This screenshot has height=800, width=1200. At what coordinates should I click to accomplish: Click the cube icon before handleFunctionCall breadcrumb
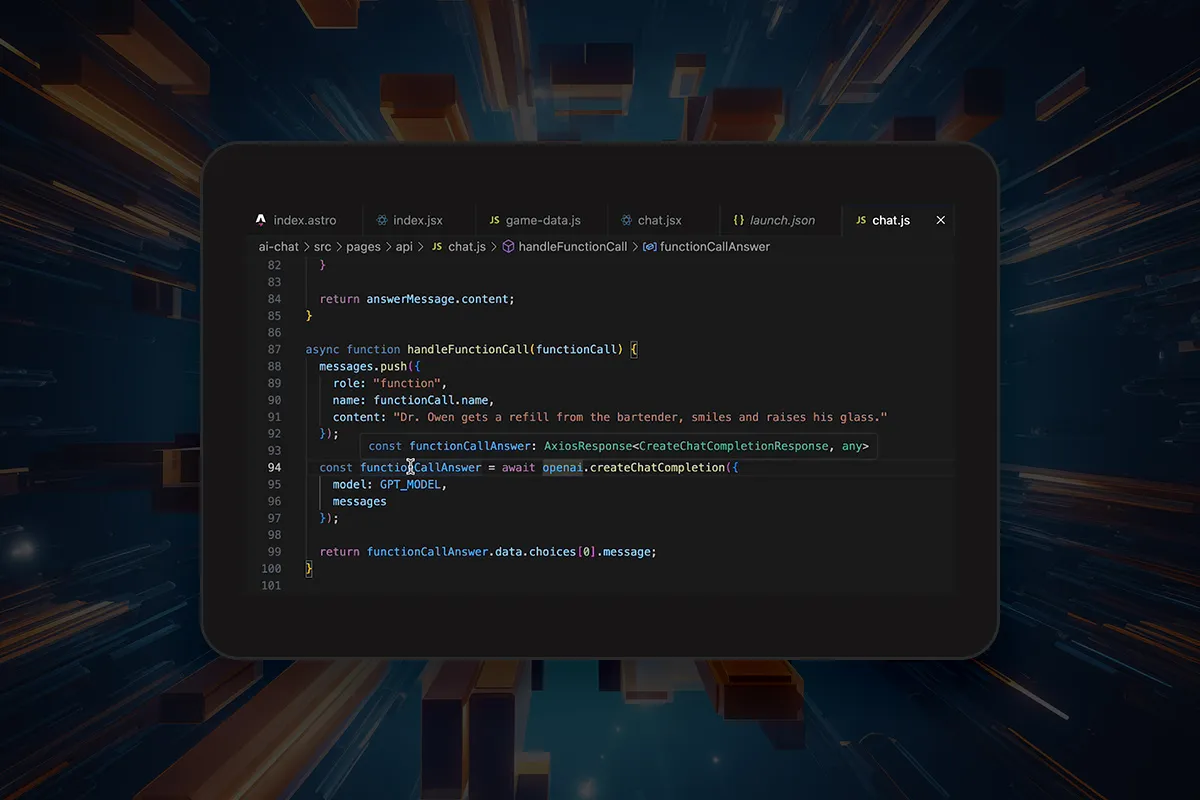pyautogui.click(x=508, y=246)
